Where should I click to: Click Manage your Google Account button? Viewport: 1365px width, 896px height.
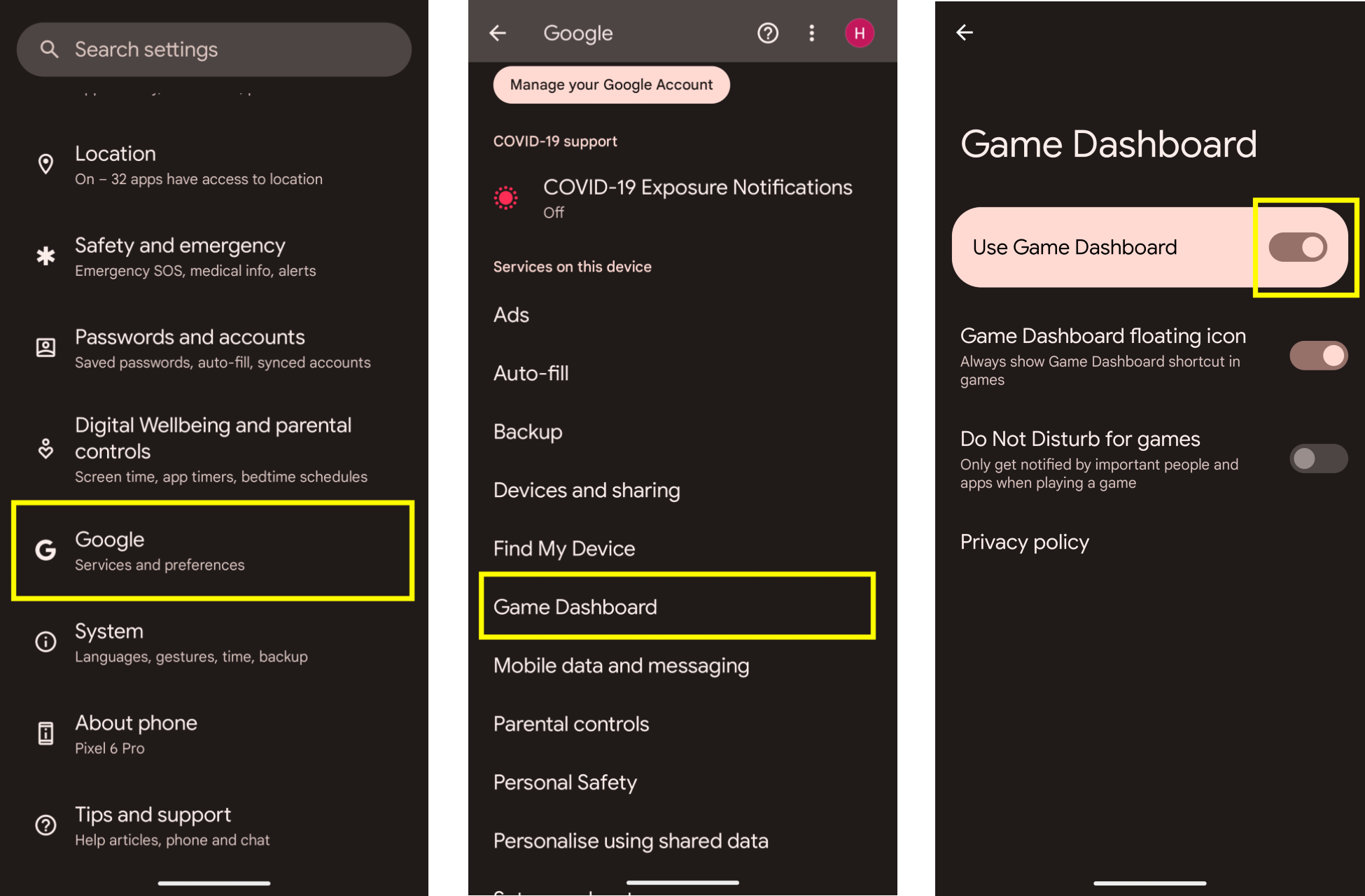coord(612,84)
